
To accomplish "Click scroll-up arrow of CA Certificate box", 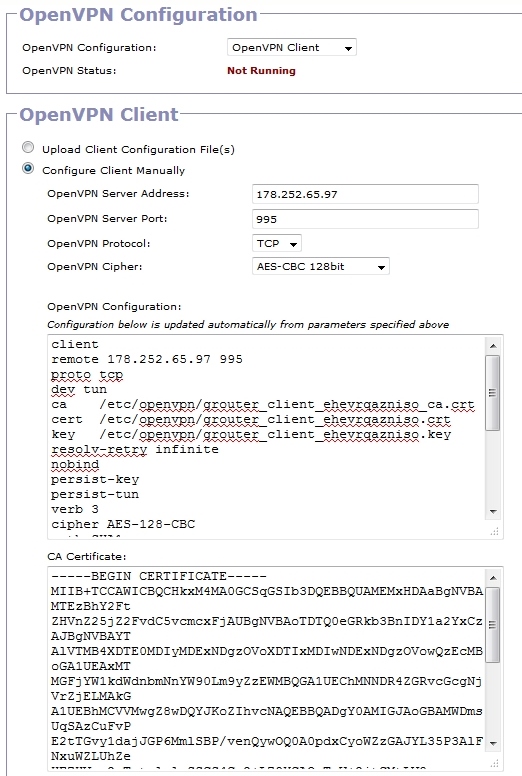I will pos(493,578).
